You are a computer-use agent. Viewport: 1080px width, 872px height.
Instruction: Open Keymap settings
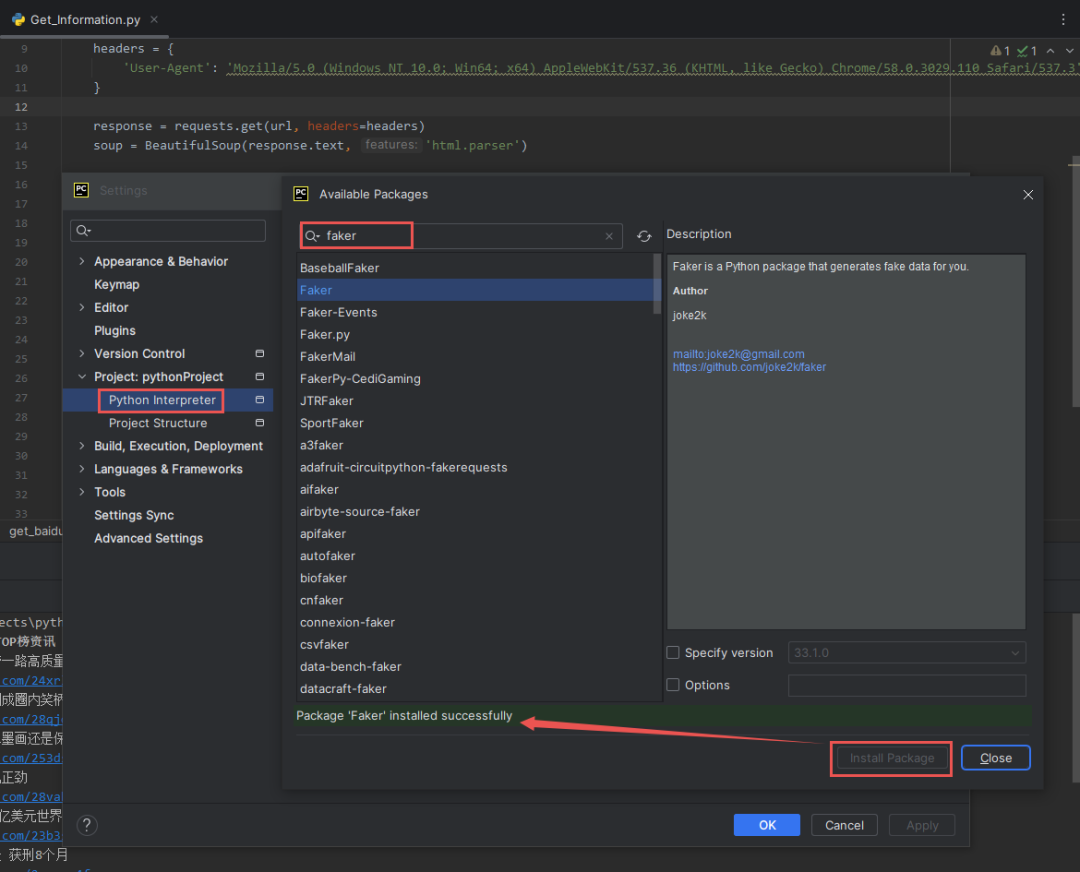pos(116,284)
